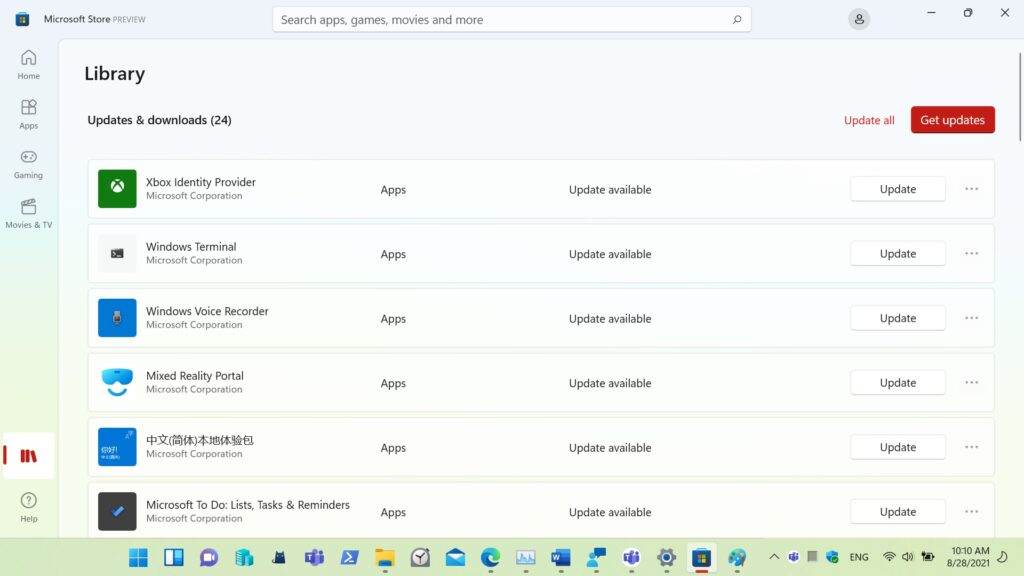The width and height of the screenshot is (1024, 576).
Task: Update Microsoft To Do app
Action: (x=897, y=512)
